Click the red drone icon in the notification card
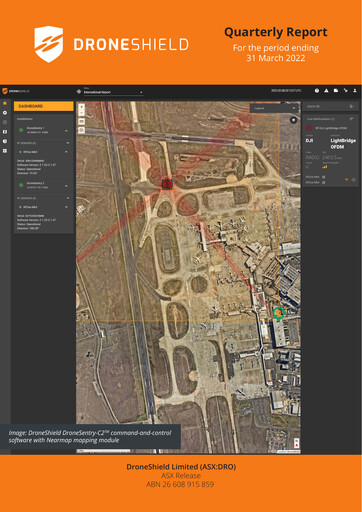Viewport: 362px width, 512px height. click(x=309, y=128)
